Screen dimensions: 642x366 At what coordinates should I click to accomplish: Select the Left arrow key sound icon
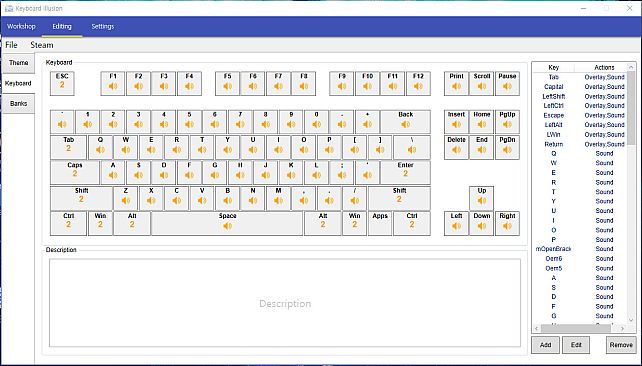(457, 226)
